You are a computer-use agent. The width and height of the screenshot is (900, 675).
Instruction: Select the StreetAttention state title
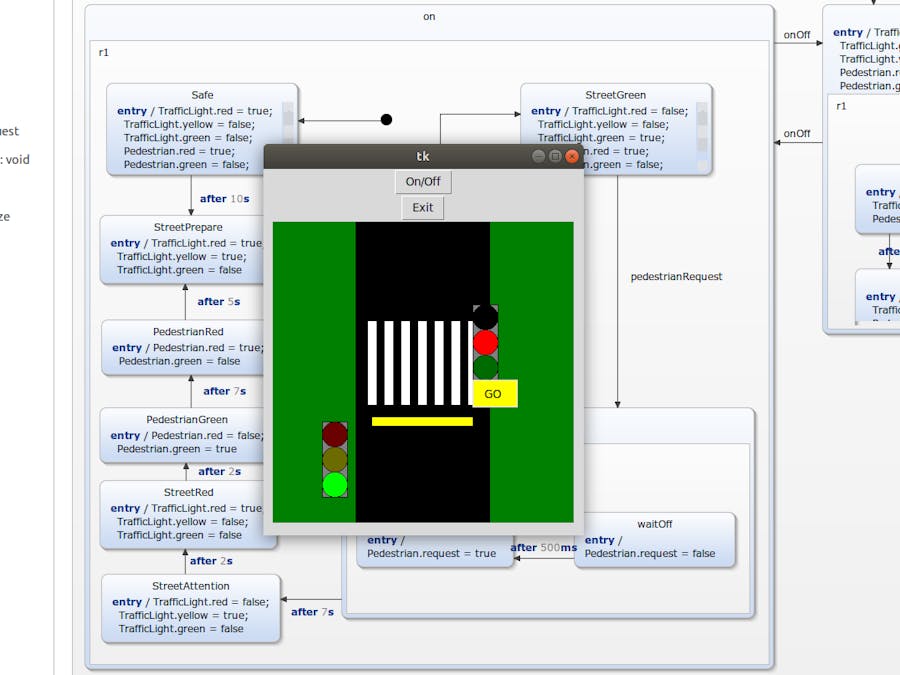tap(191, 586)
